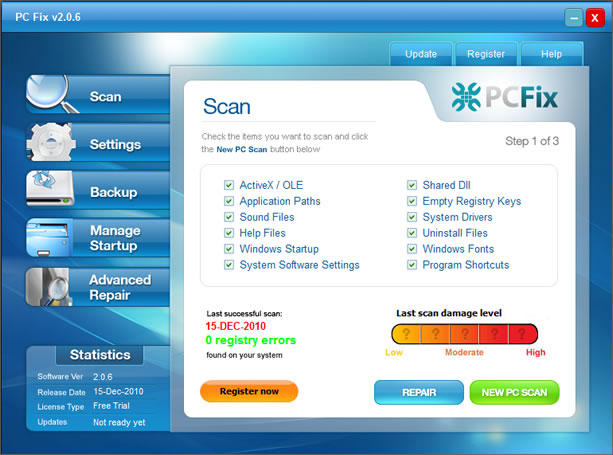This screenshot has height=455, width=613.
Task: Uncheck the Shared Dll checkbox
Action: (x=412, y=185)
